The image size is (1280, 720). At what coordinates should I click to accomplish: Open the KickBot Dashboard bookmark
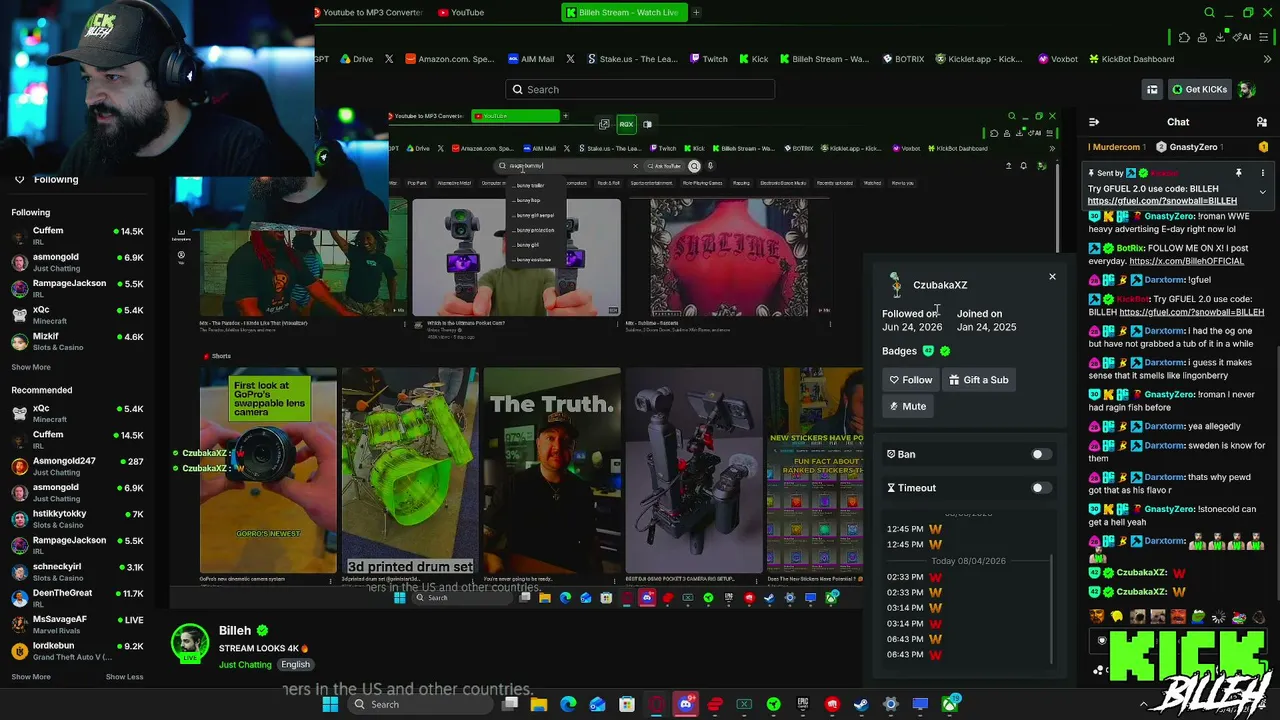tap(1130, 59)
